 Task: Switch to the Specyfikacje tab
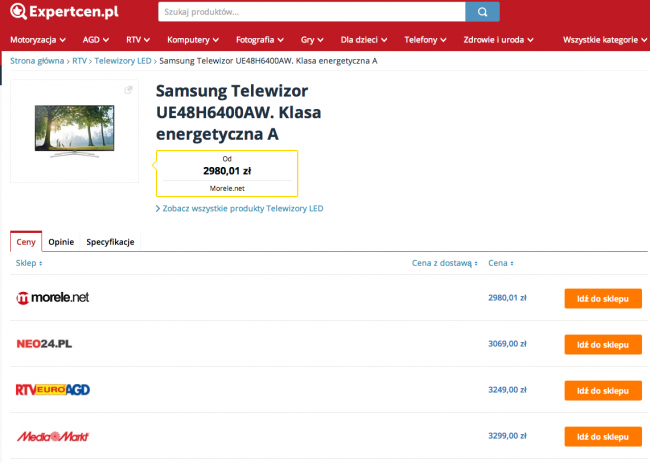(x=110, y=242)
